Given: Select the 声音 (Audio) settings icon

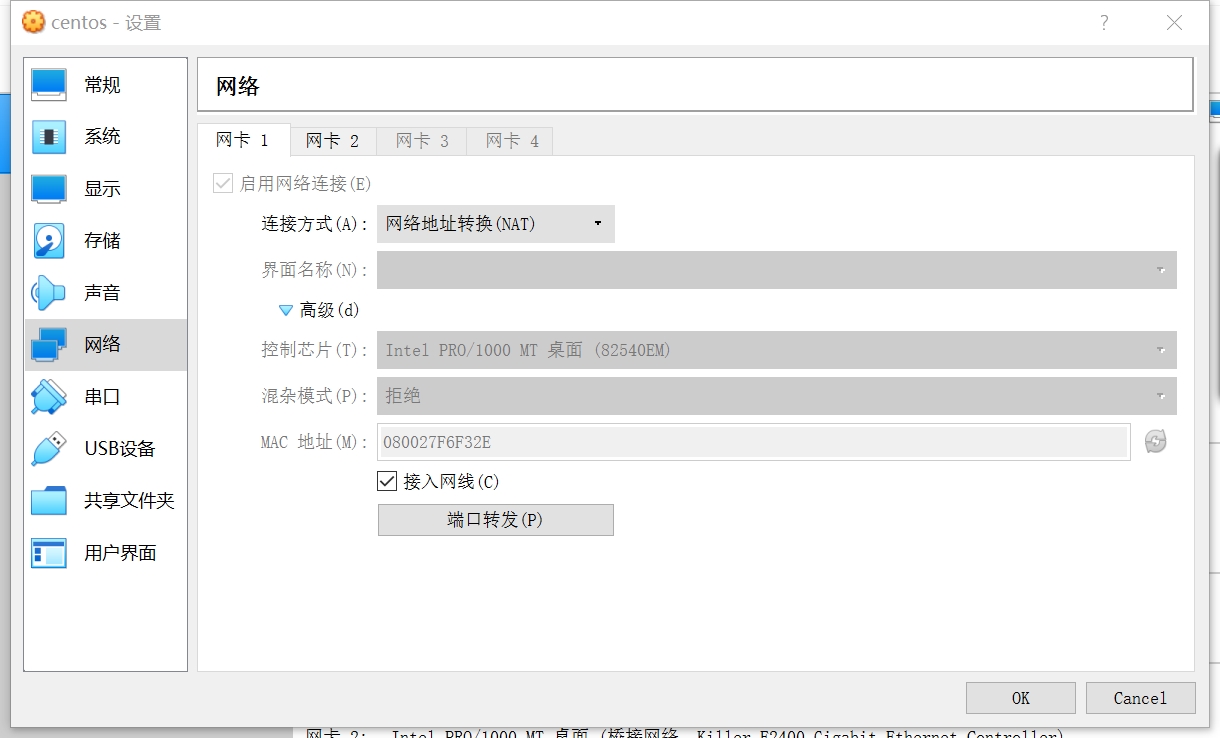Looking at the screenshot, I should (50, 292).
